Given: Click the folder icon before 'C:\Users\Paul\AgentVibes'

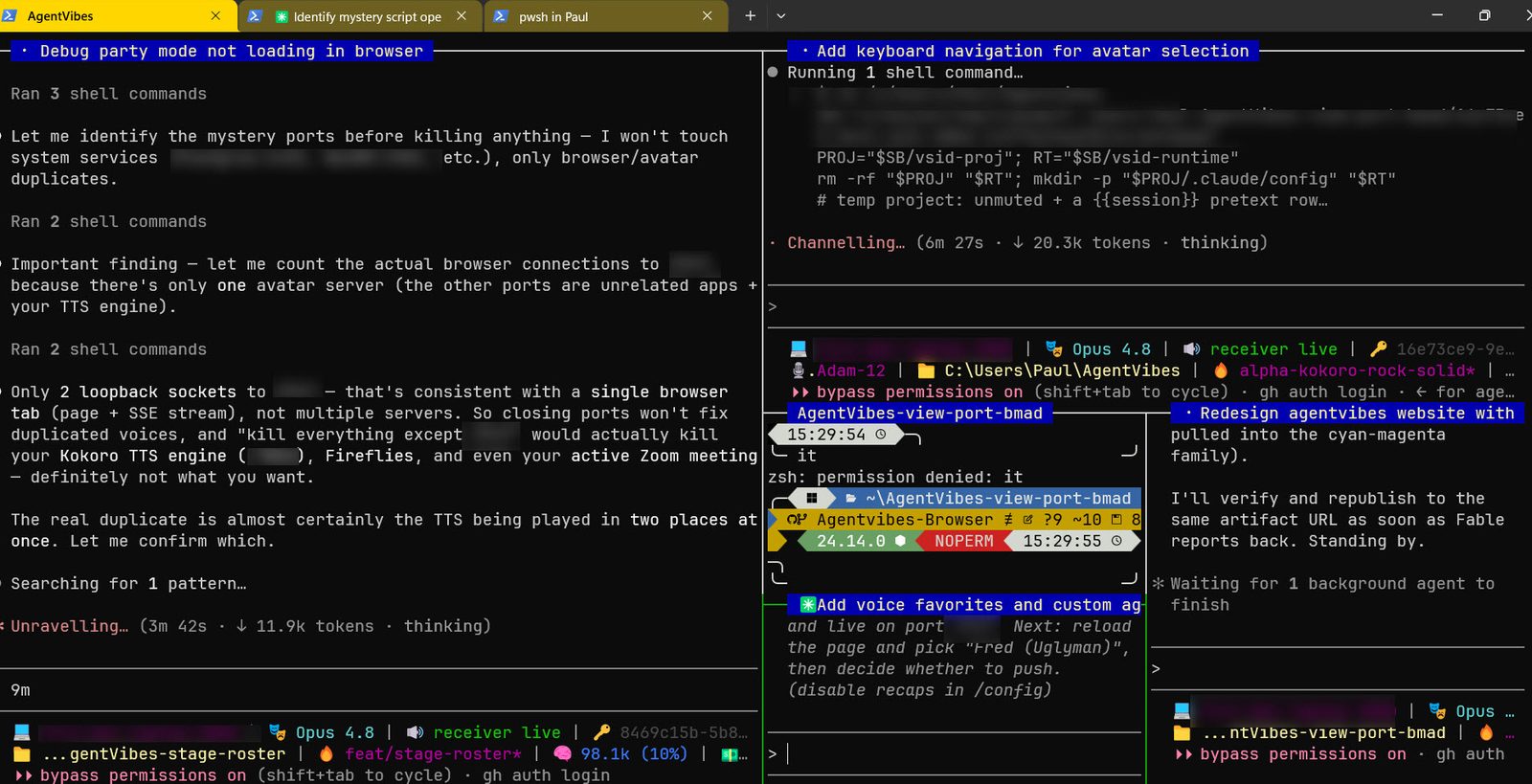Looking at the screenshot, I should 926,370.
